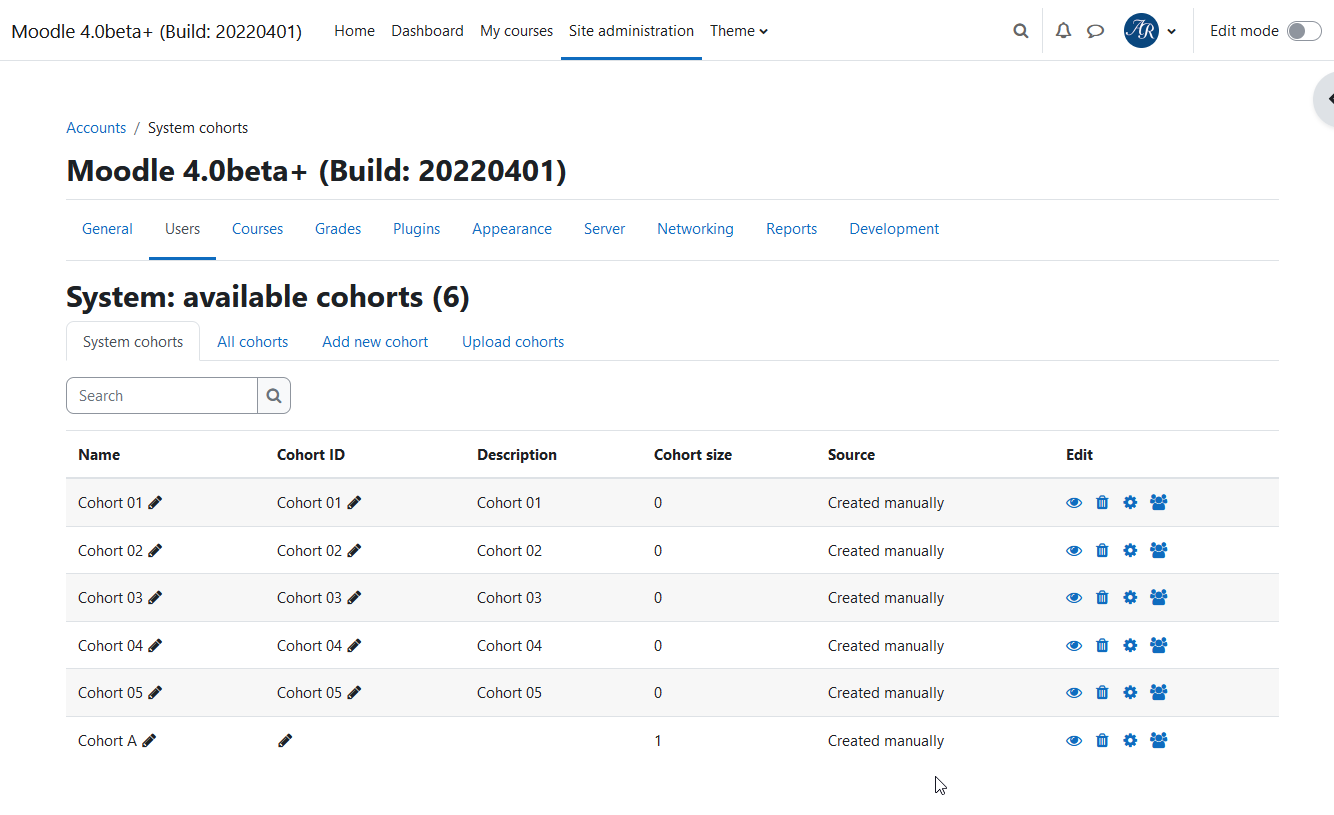This screenshot has height=815, width=1334.
Task: Edit Cohort ID pencil in Cohort 04 row
Action: click(354, 646)
